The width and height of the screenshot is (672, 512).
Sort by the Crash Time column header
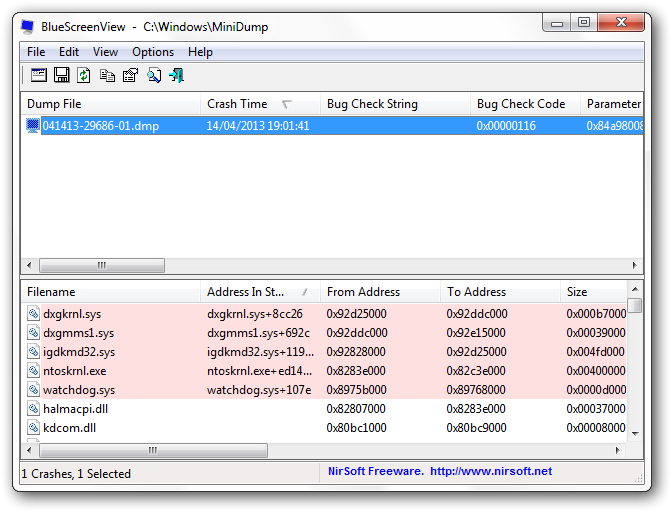260,104
